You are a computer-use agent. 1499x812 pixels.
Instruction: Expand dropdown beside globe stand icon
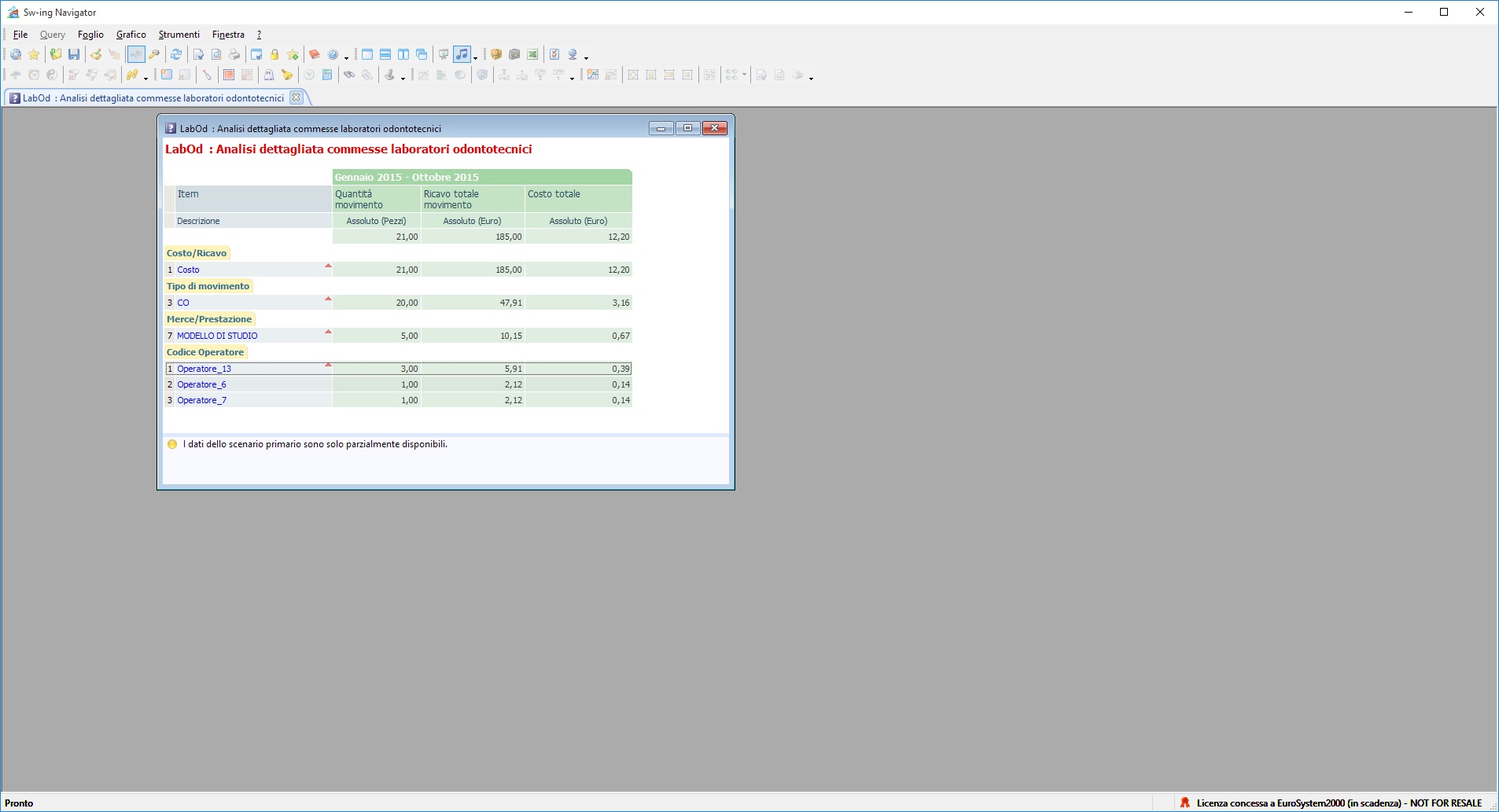586,57
